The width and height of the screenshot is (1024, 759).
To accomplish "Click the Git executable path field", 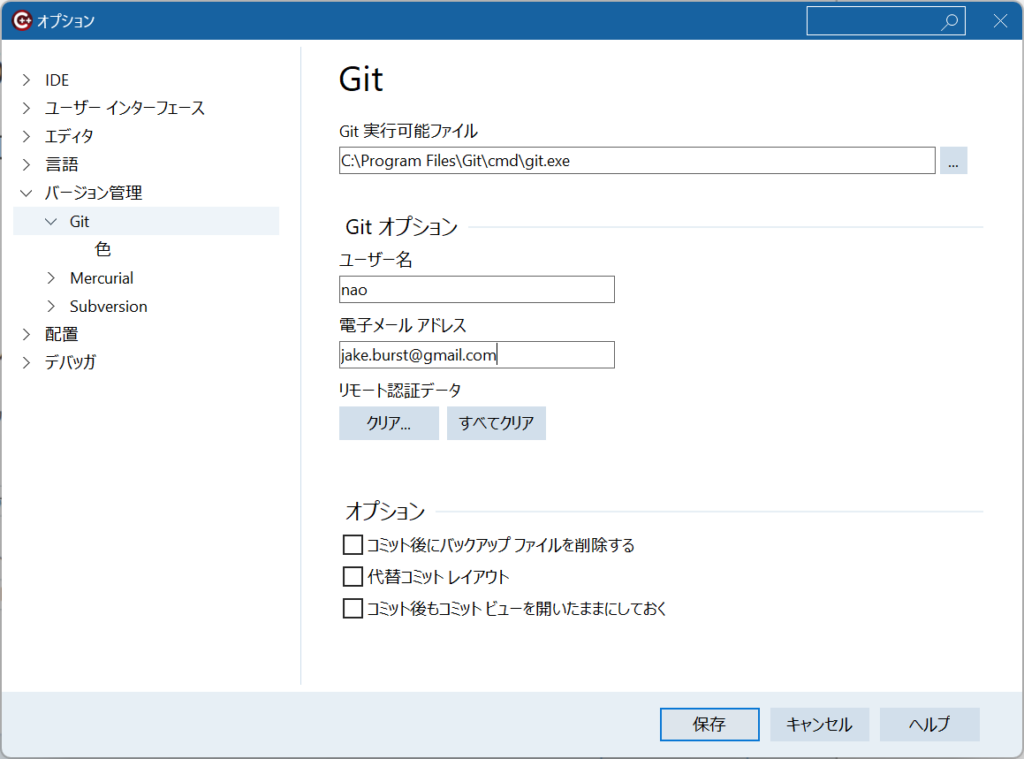I will pyautogui.click(x=636, y=160).
